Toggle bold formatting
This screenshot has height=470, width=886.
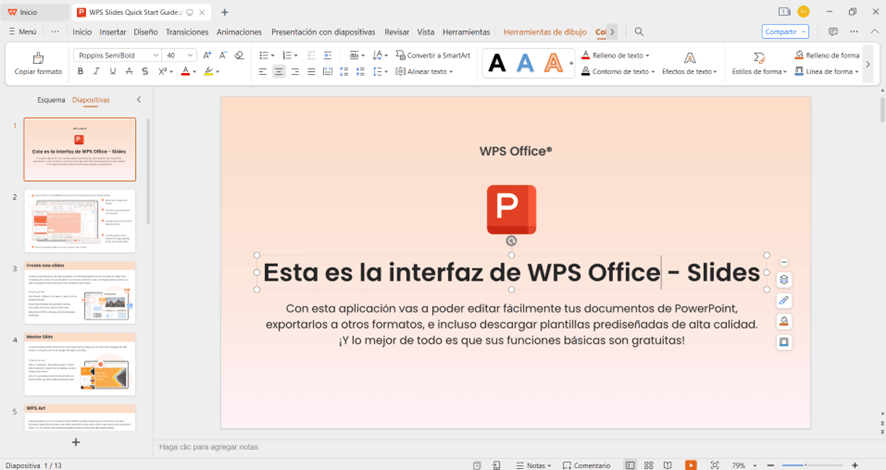tap(80, 72)
